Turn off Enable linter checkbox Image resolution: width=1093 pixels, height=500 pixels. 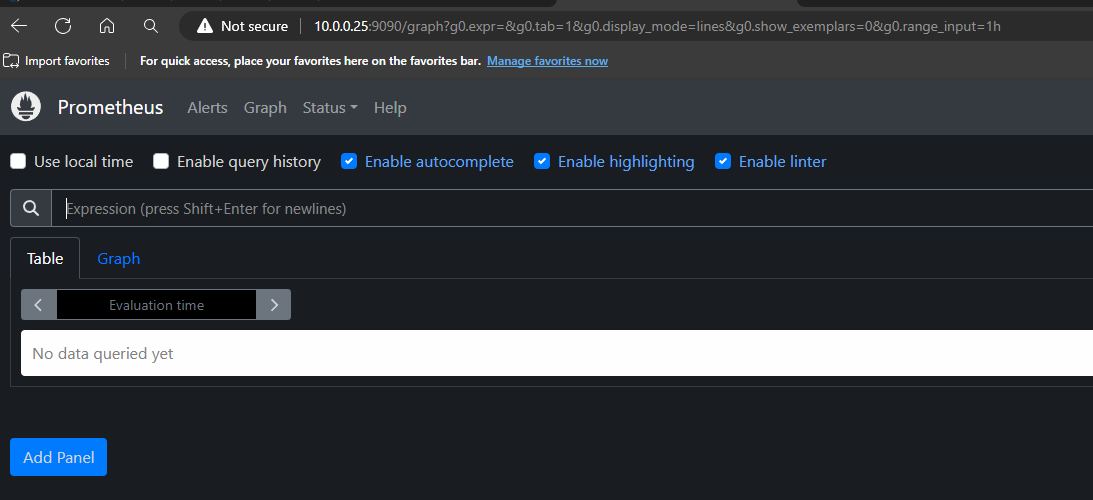coord(723,161)
